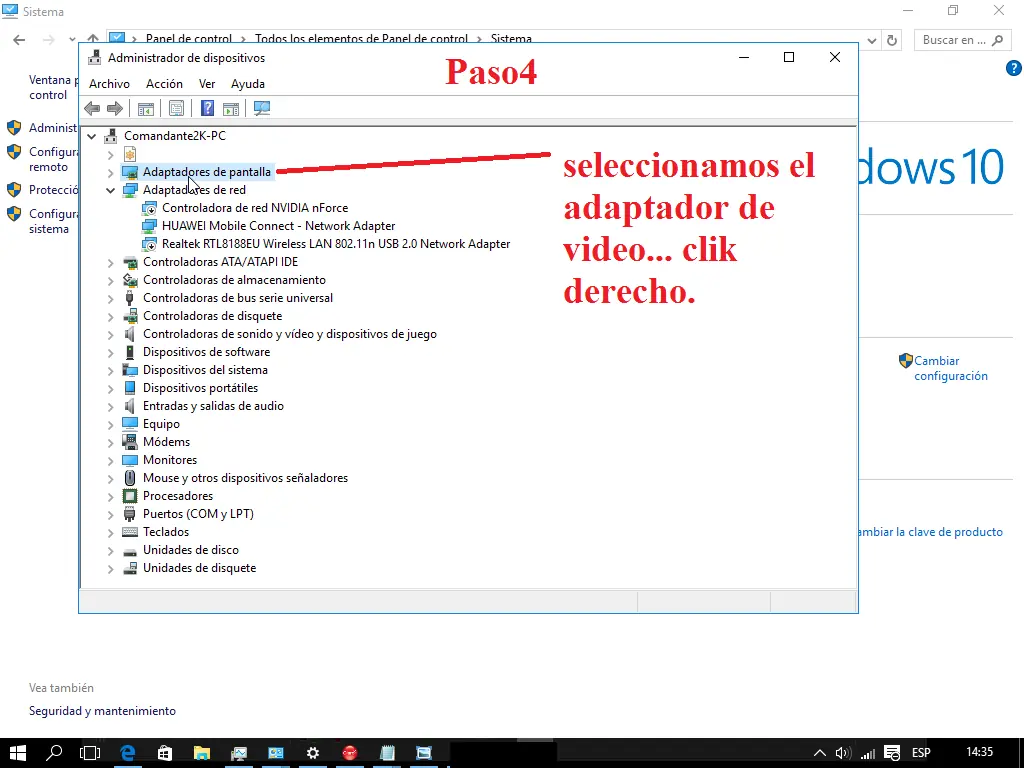
Task: Click the Back arrow in Device Manager toolbar
Action: point(92,108)
